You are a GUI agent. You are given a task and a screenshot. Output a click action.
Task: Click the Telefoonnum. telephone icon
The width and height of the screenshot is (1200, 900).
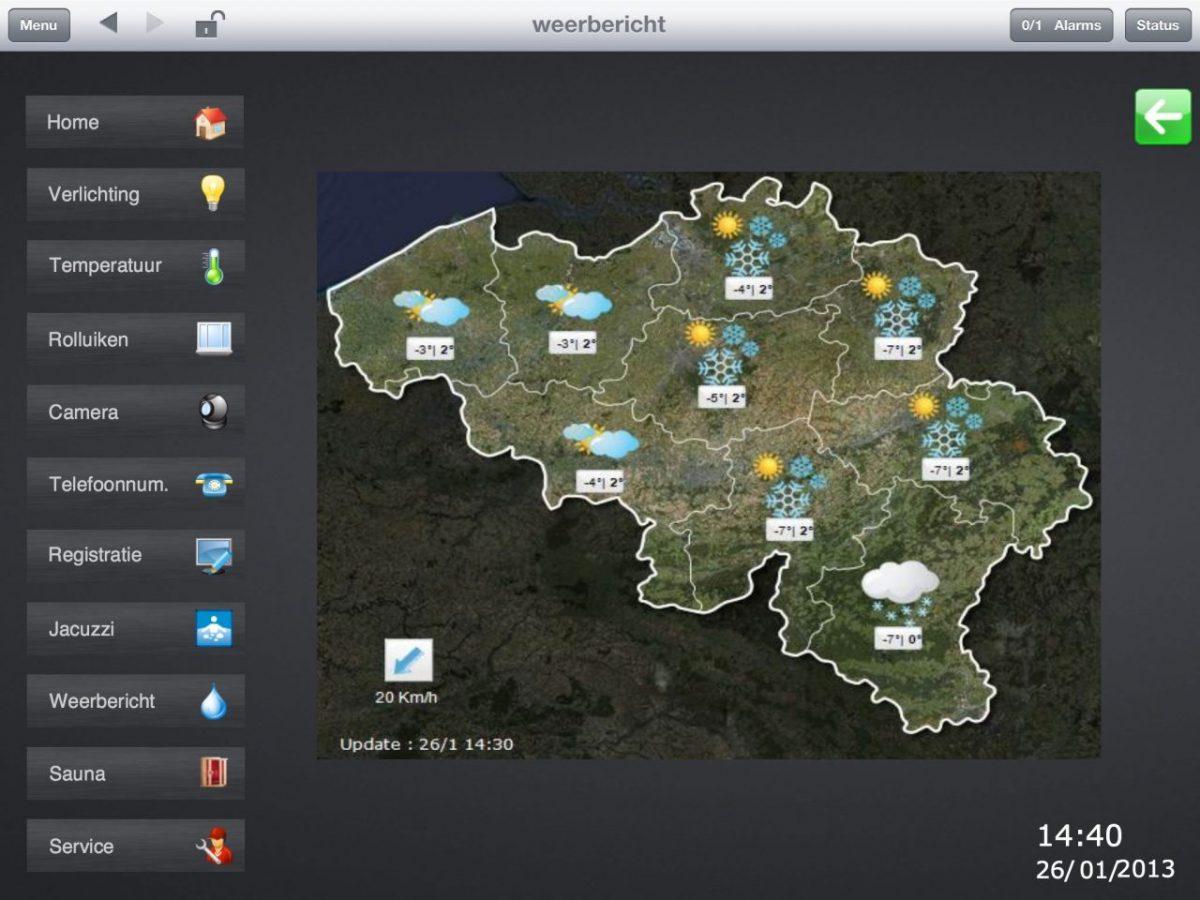click(213, 485)
